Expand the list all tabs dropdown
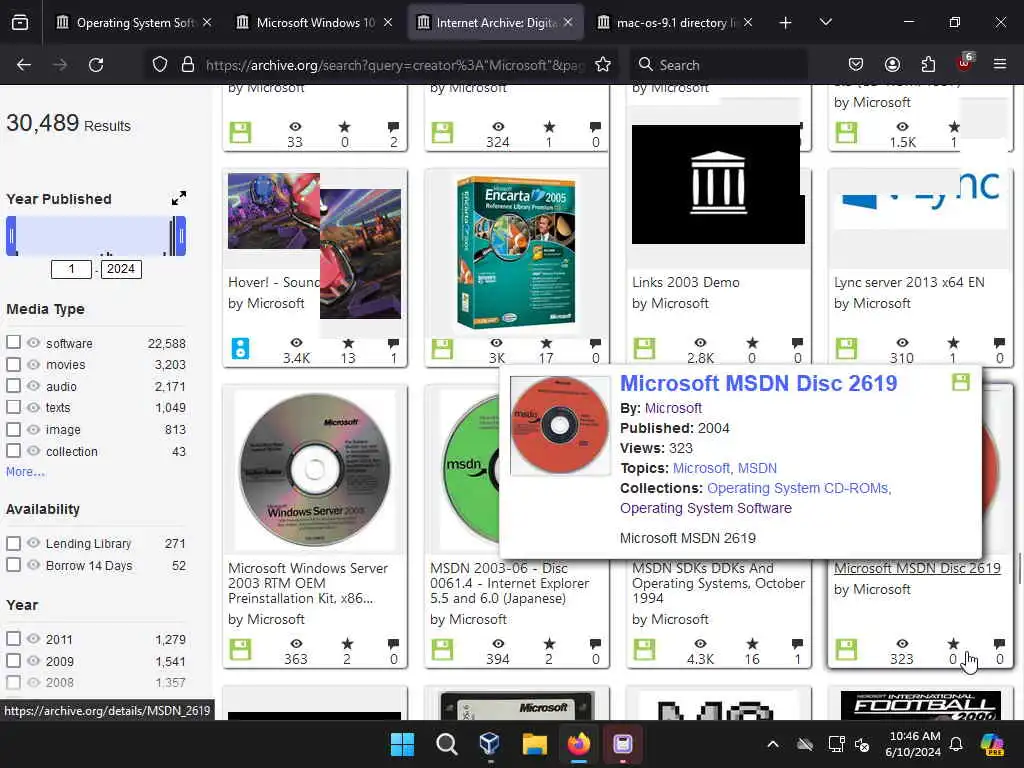Viewport: 1024px width, 768px height. 825,22
